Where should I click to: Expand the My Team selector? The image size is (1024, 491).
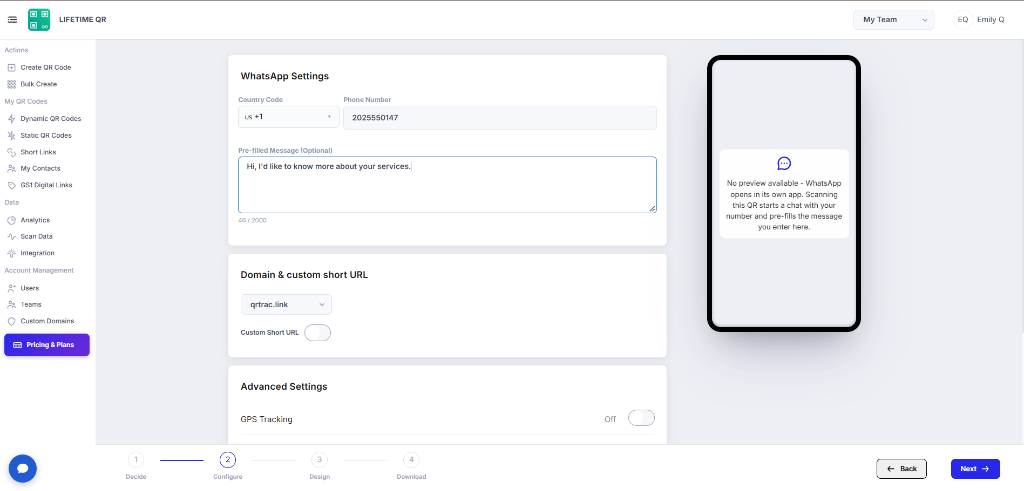tap(894, 20)
